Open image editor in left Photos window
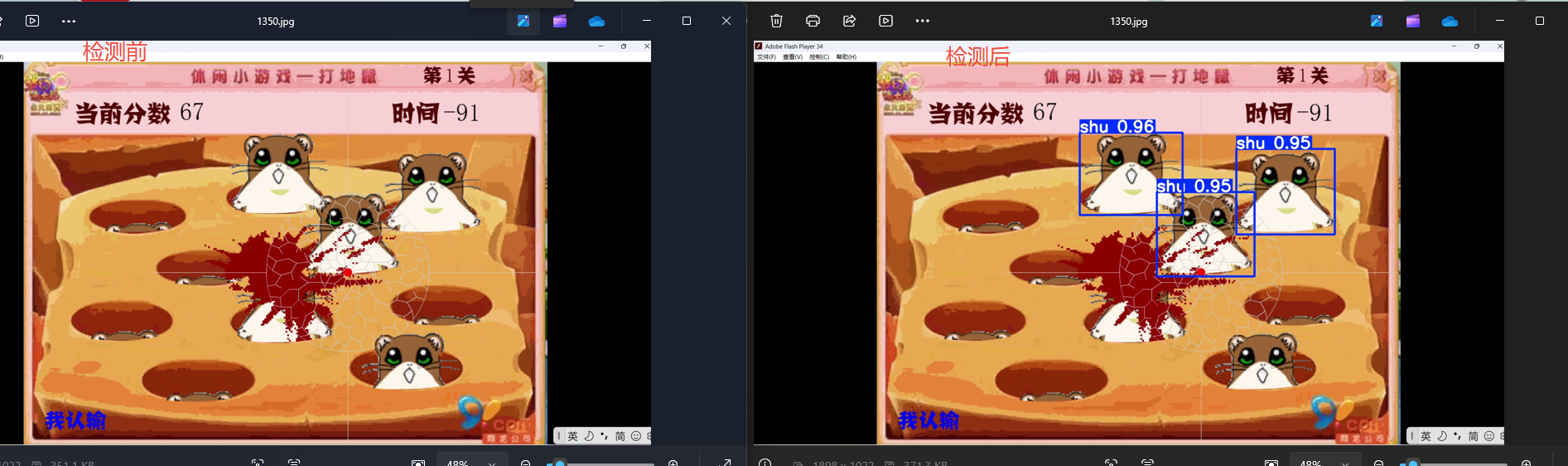The image size is (1568, 466). 523,21
